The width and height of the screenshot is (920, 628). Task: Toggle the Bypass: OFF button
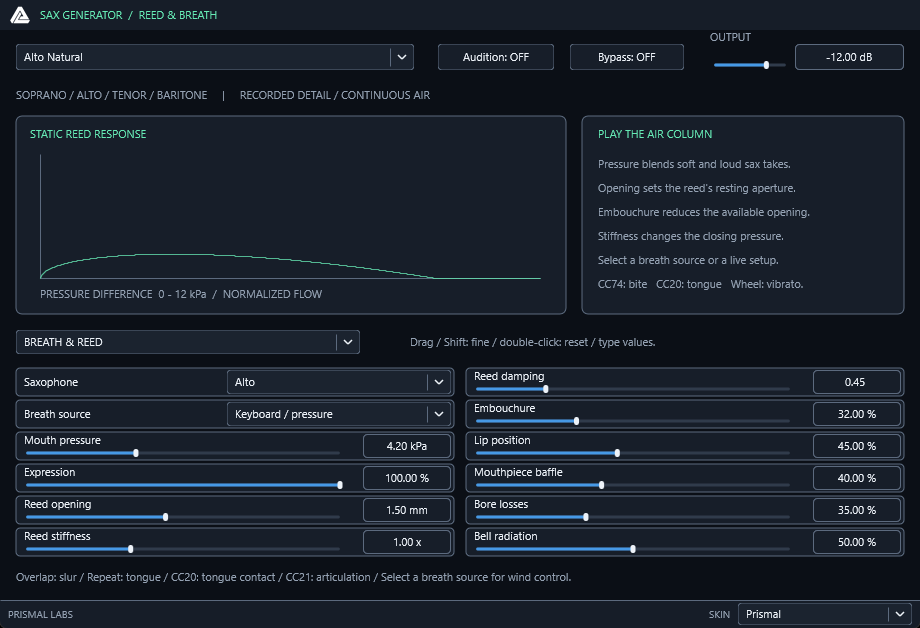[627, 57]
